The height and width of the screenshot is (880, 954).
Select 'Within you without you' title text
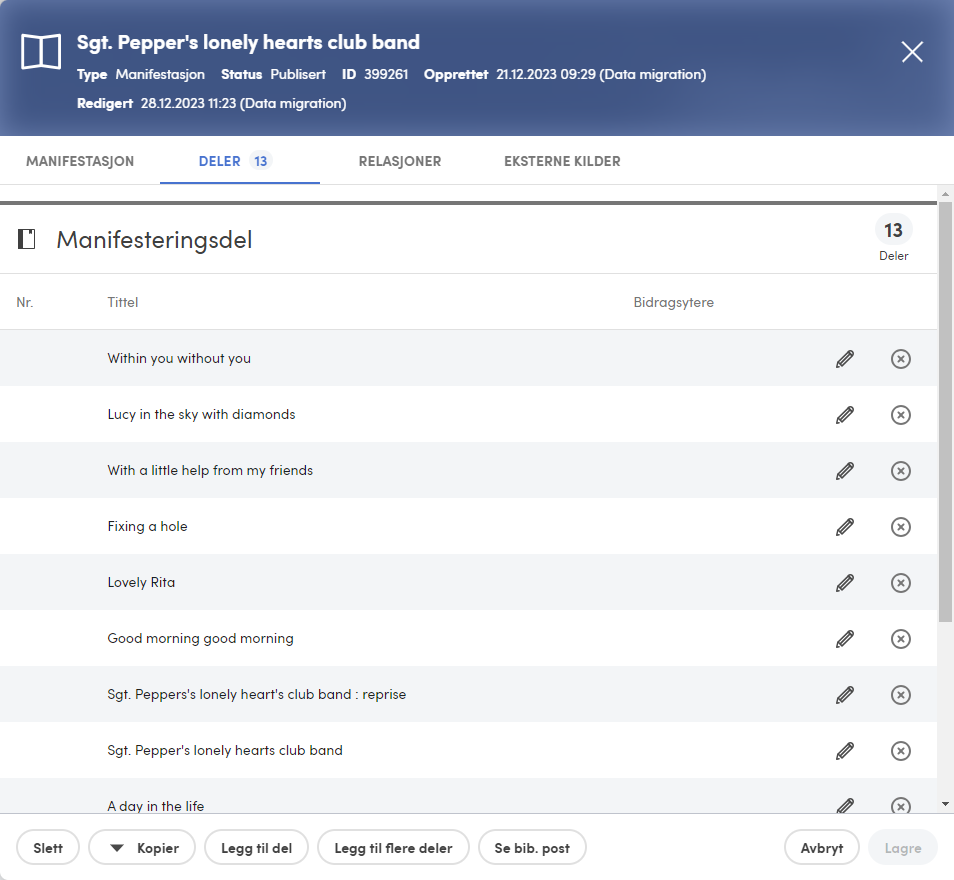pyautogui.click(x=179, y=358)
